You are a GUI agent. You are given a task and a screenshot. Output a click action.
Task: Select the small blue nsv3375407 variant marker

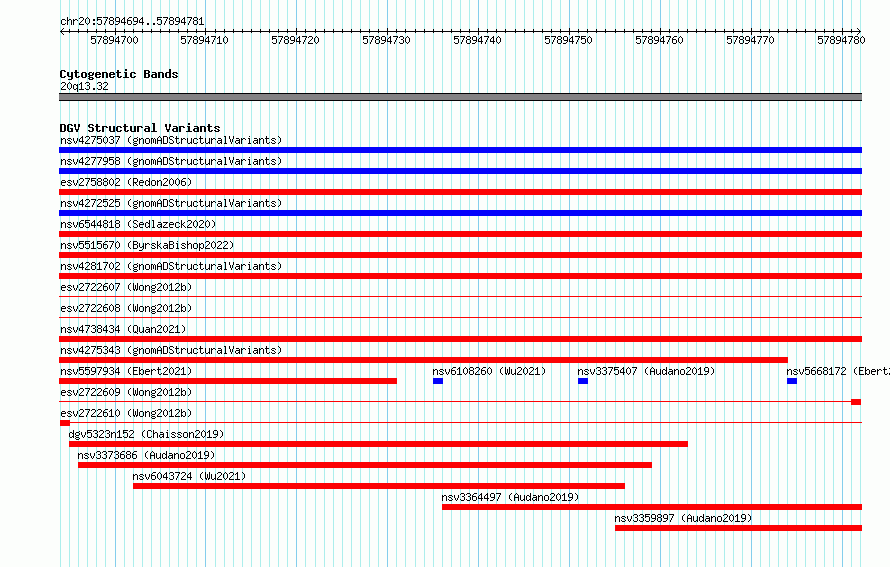(583, 381)
